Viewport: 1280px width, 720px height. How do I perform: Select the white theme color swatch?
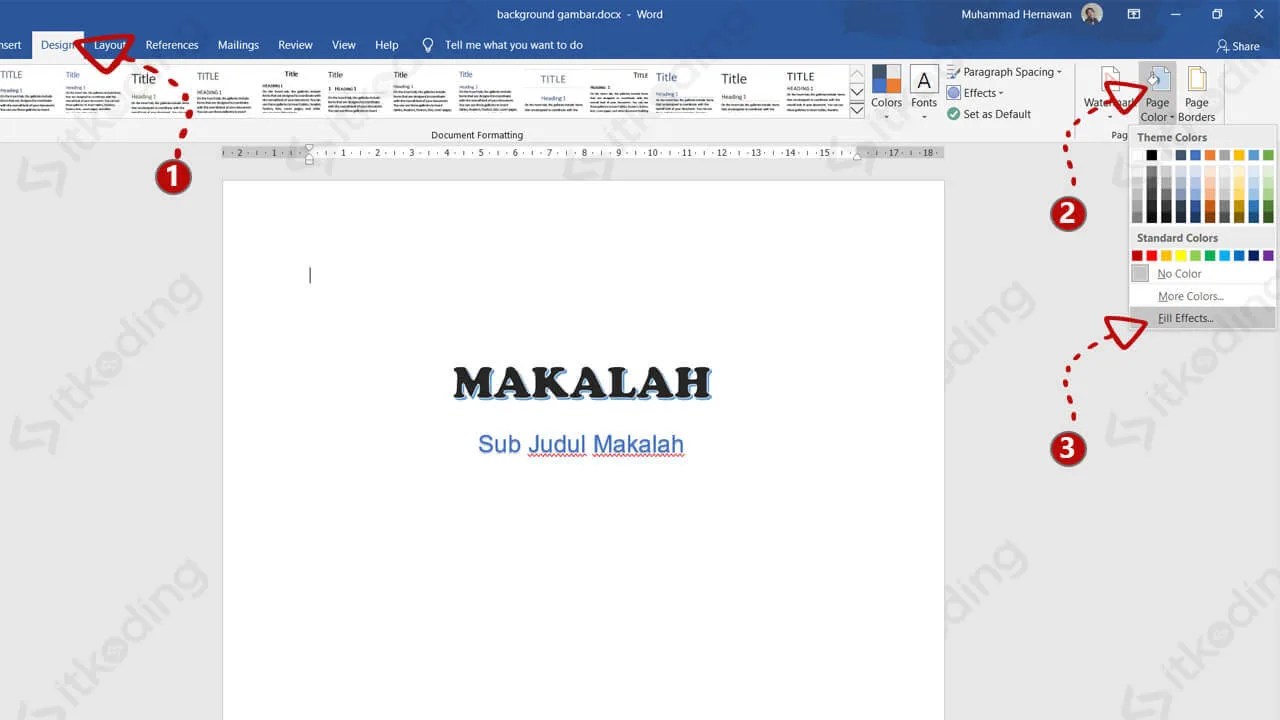(1137, 155)
